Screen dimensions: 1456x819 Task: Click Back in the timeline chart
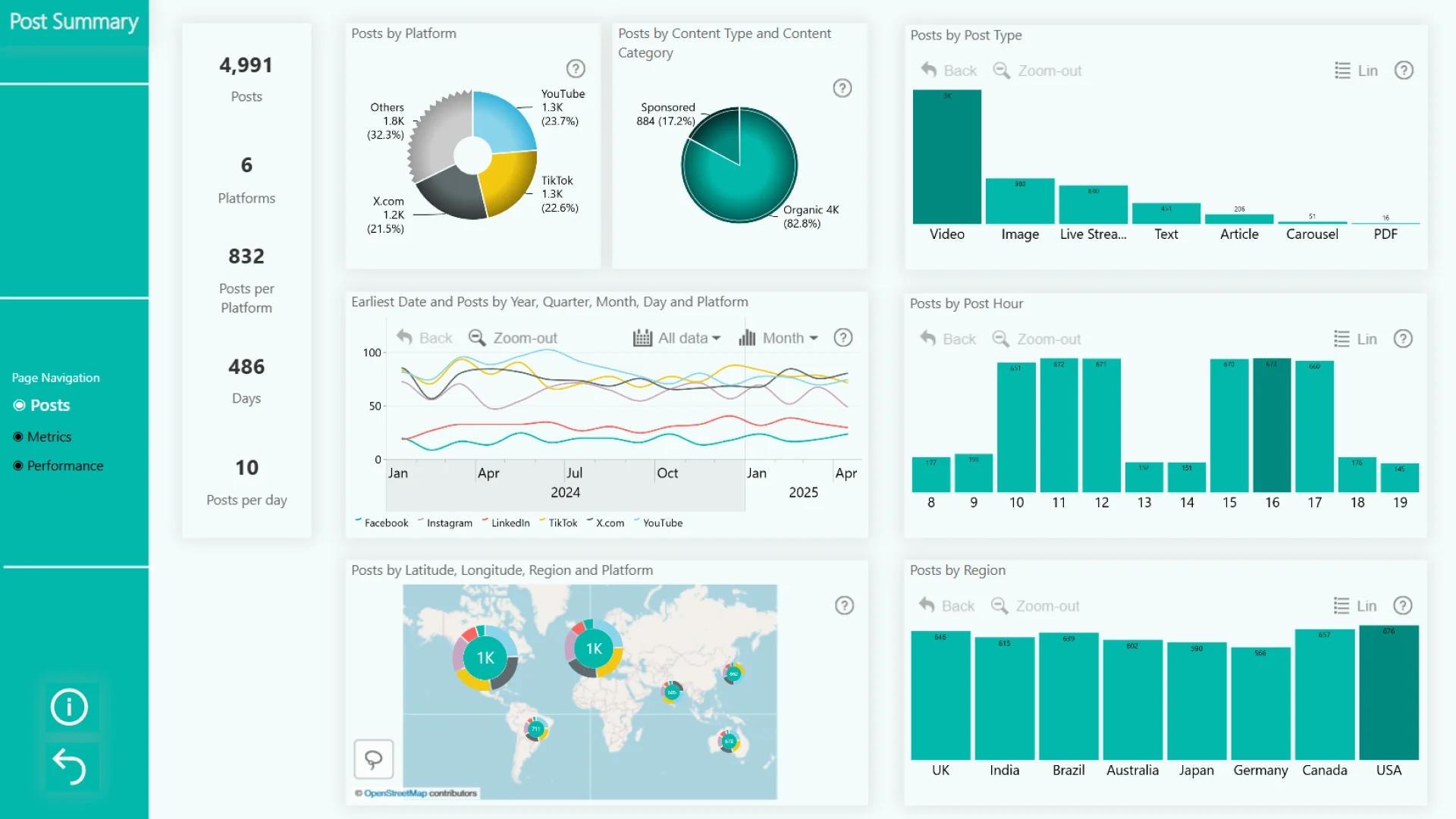click(x=424, y=337)
